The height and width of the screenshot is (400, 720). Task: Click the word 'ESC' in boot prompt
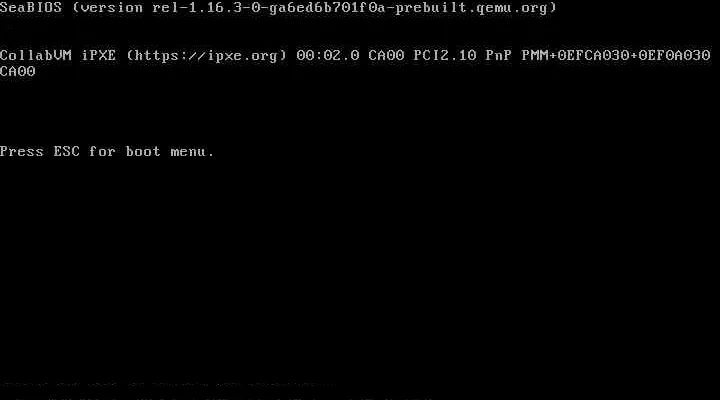pos(67,152)
